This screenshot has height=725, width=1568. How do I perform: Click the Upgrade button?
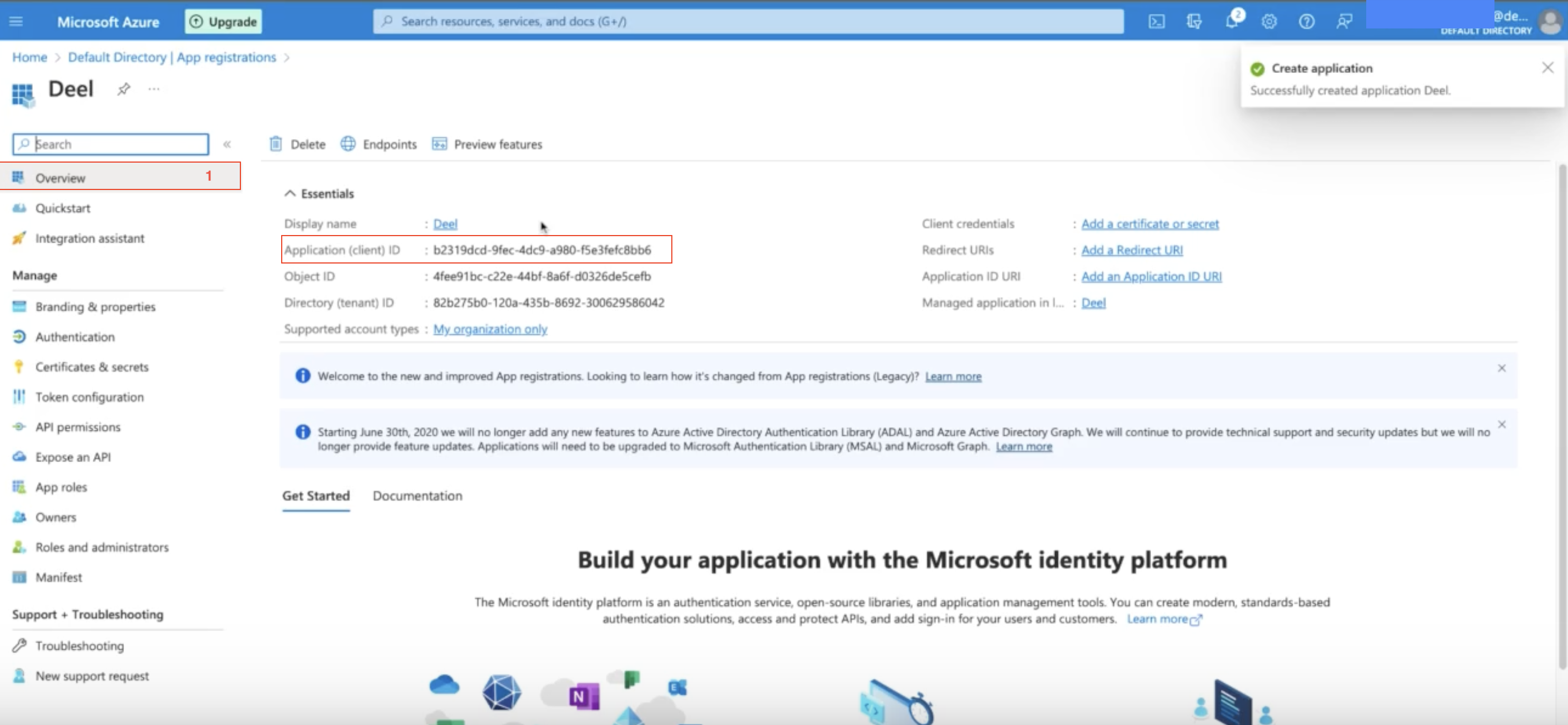(x=223, y=21)
